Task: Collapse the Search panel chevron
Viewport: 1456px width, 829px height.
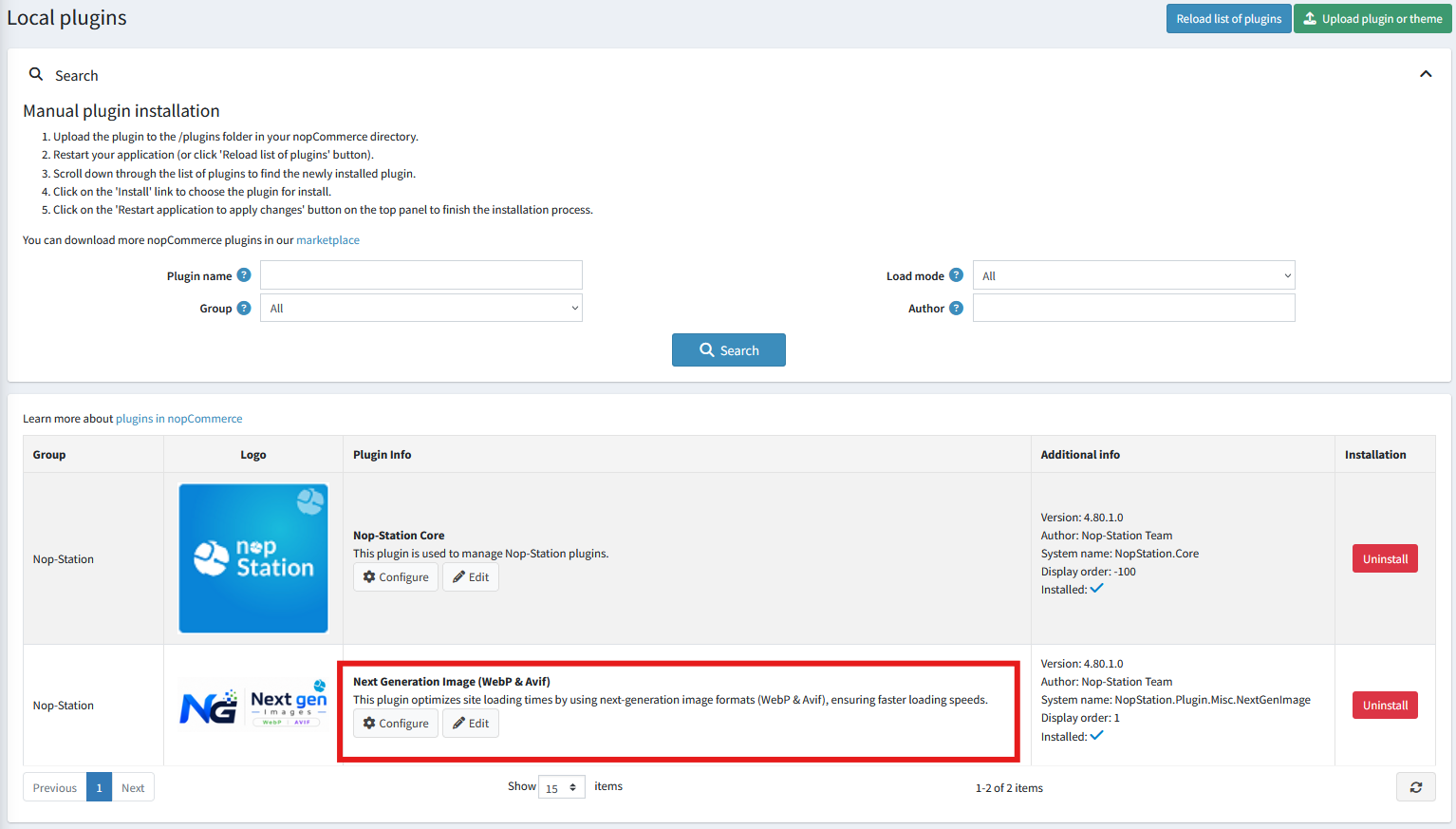Action: pos(1426,74)
